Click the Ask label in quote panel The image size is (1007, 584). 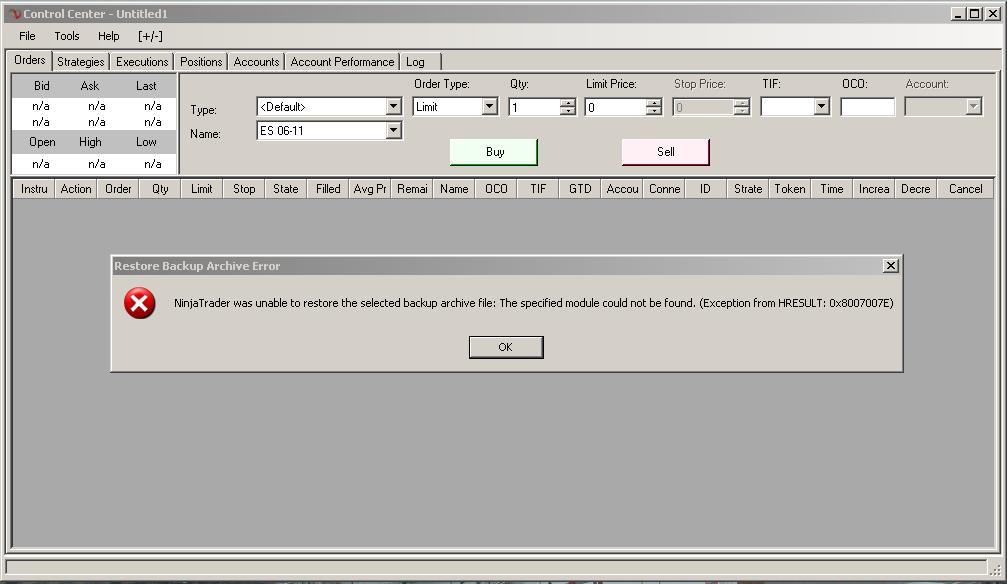[90, 85]
